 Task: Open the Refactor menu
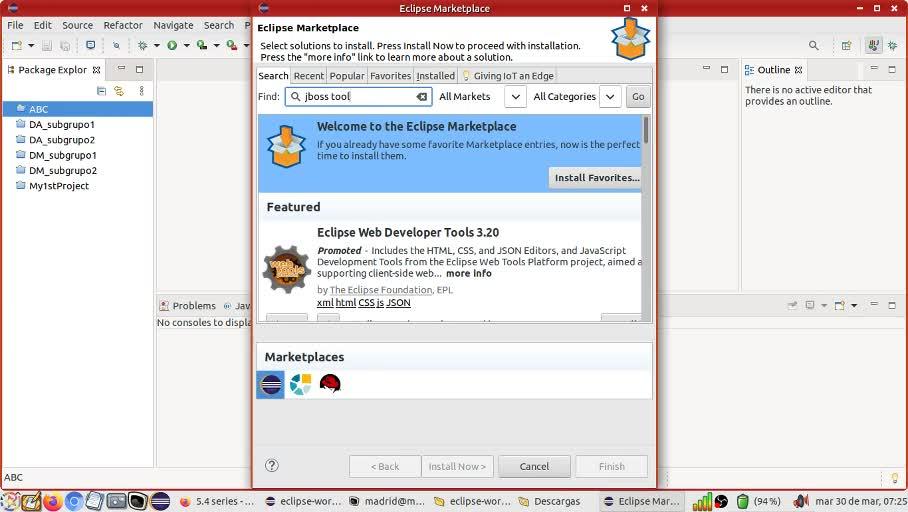tap(123, 25)
